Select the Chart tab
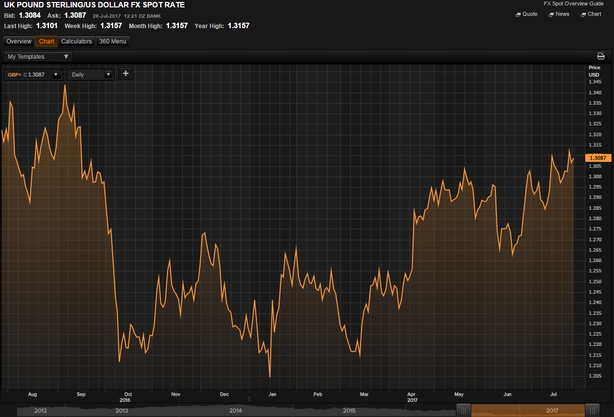Viewport: 614px width, 417px height. (46, 42)
